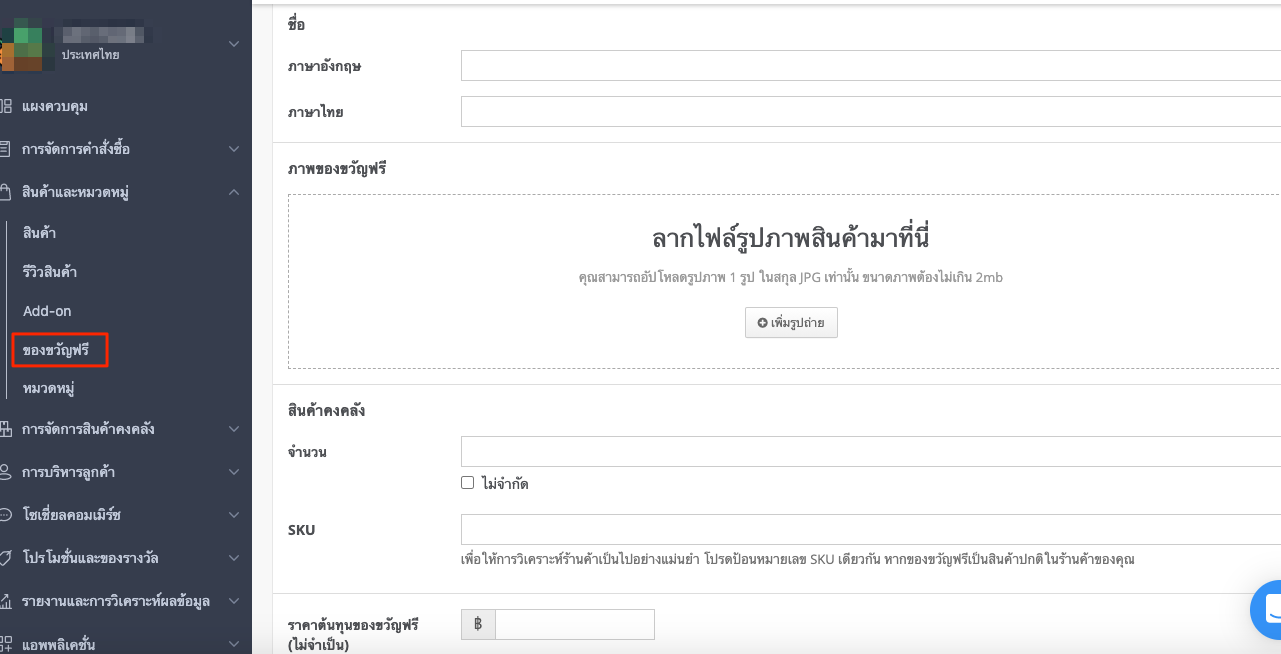Viewport: 1281px width, 654px height.
Task: Click into ภาษาไทย name field
Action: coord(870,111)
